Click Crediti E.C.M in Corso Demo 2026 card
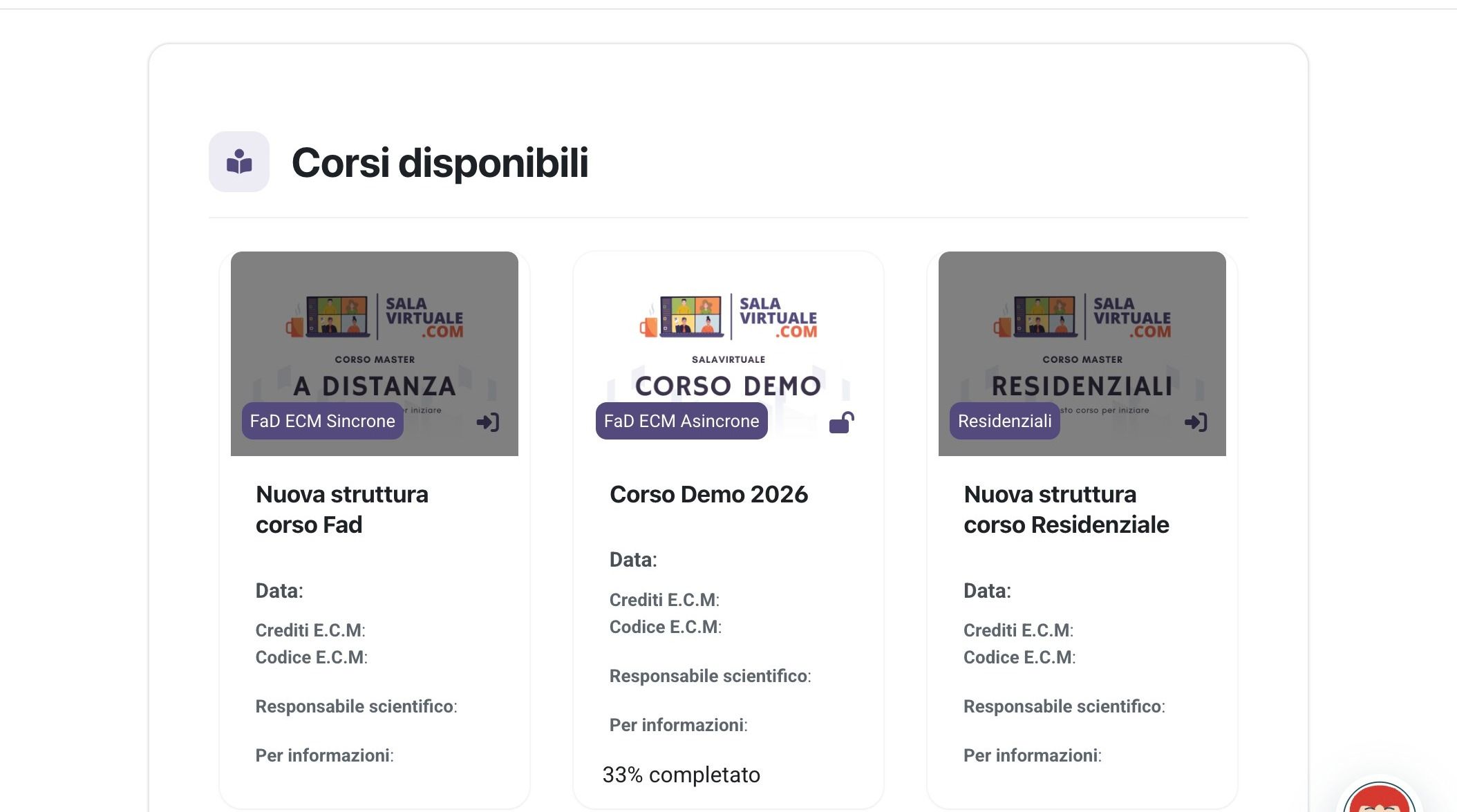The image size is (1457, 812). pyautogui.click(x=664, y=600)
